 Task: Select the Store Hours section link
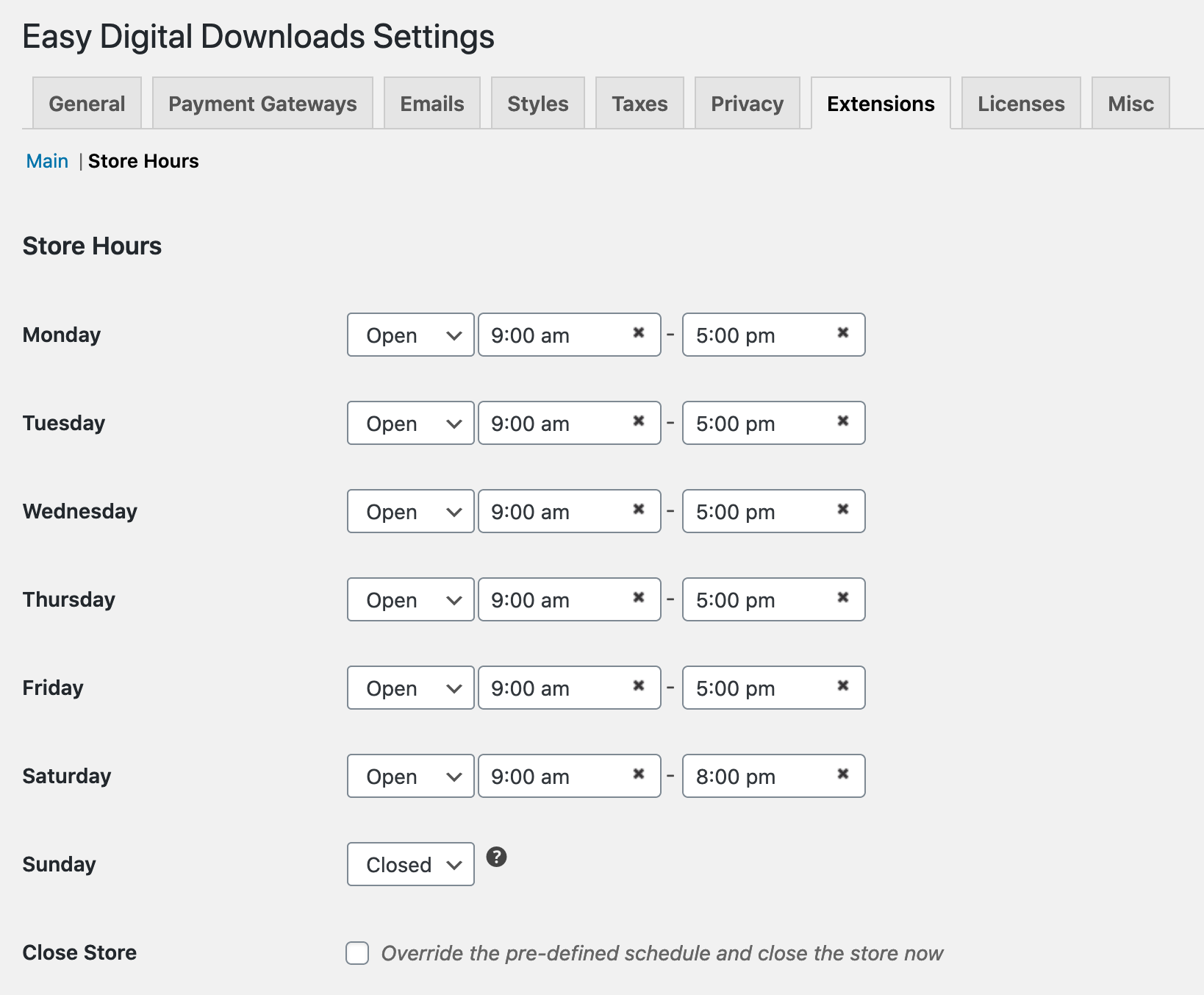tap(143, 161)
